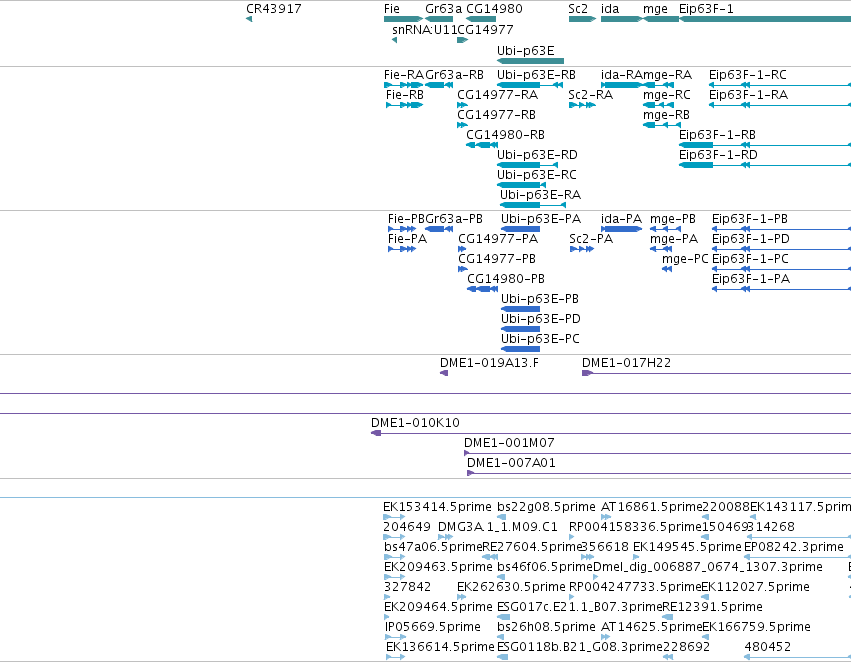Click the Ubi-p63E-RC transcript label

pos(537,175)
